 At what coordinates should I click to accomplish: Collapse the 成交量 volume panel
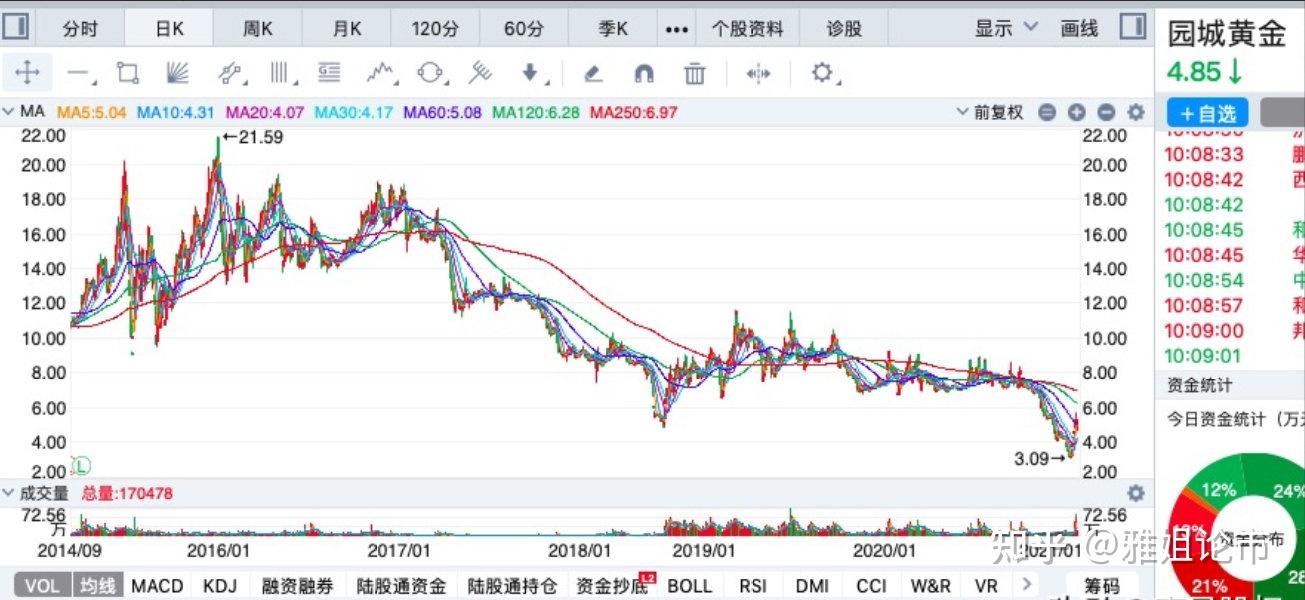pos(9,493)
